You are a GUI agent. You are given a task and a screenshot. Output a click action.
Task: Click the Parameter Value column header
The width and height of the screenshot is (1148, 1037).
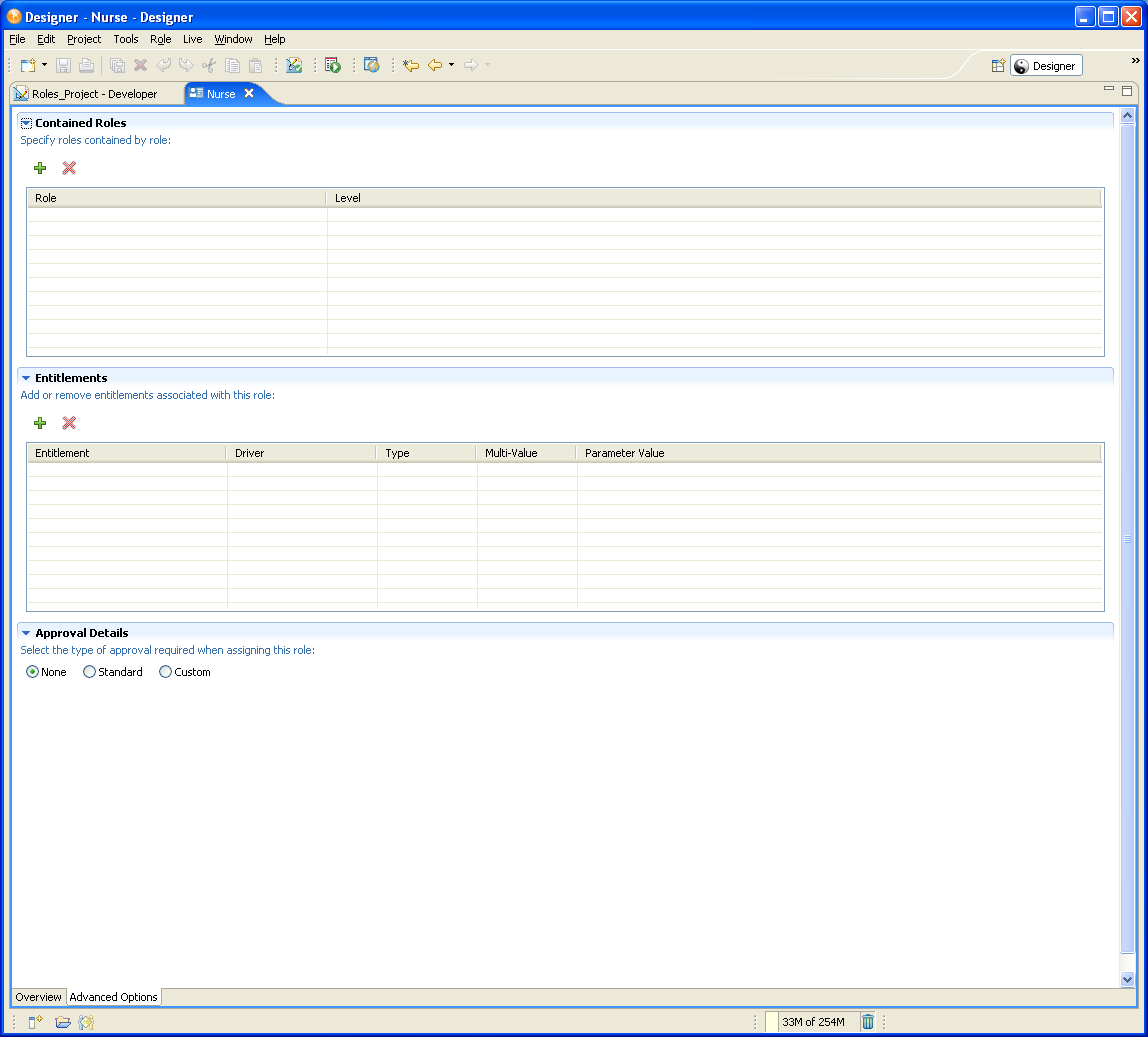pyautogui.click(x=839, y=453)
